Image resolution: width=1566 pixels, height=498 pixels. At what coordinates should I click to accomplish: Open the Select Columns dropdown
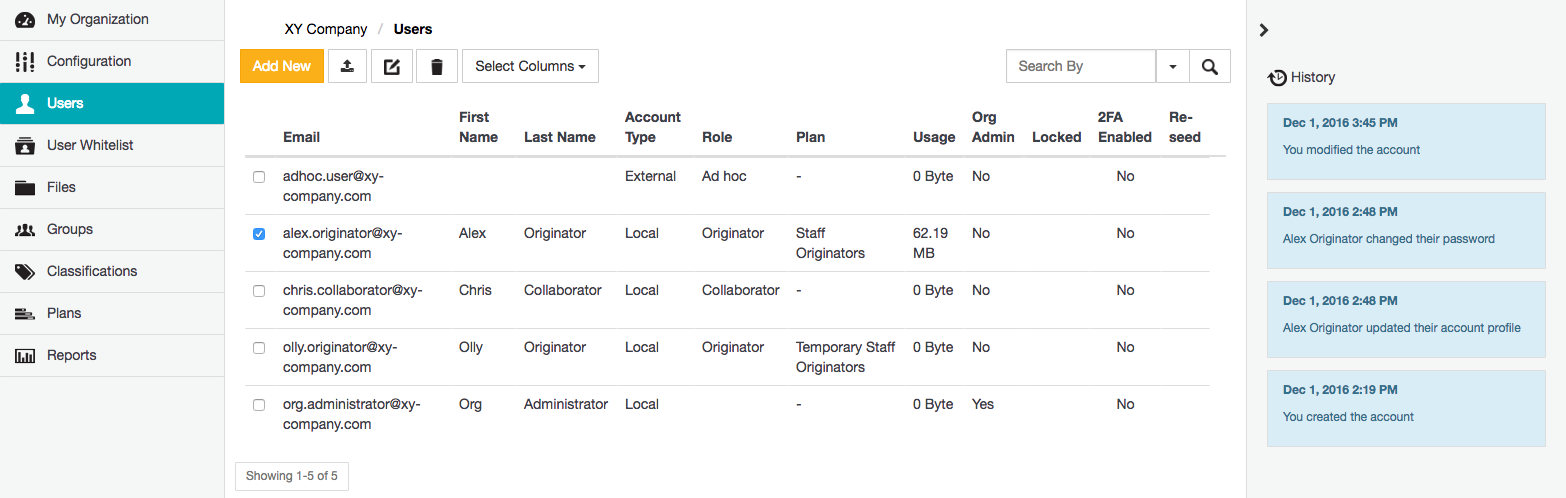click(x=530, y=66)
